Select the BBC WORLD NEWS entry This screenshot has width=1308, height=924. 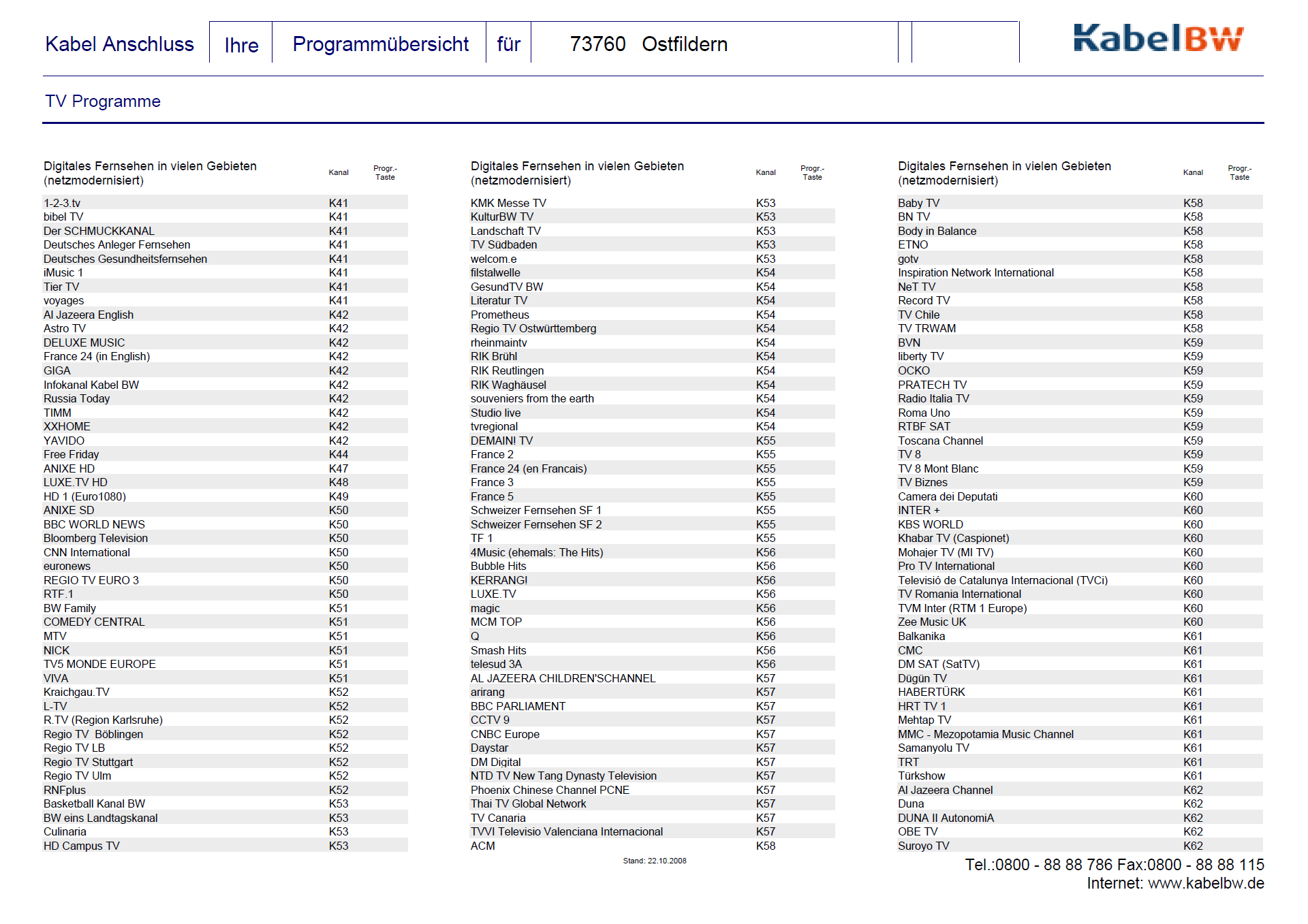click(x=94, y=524)
